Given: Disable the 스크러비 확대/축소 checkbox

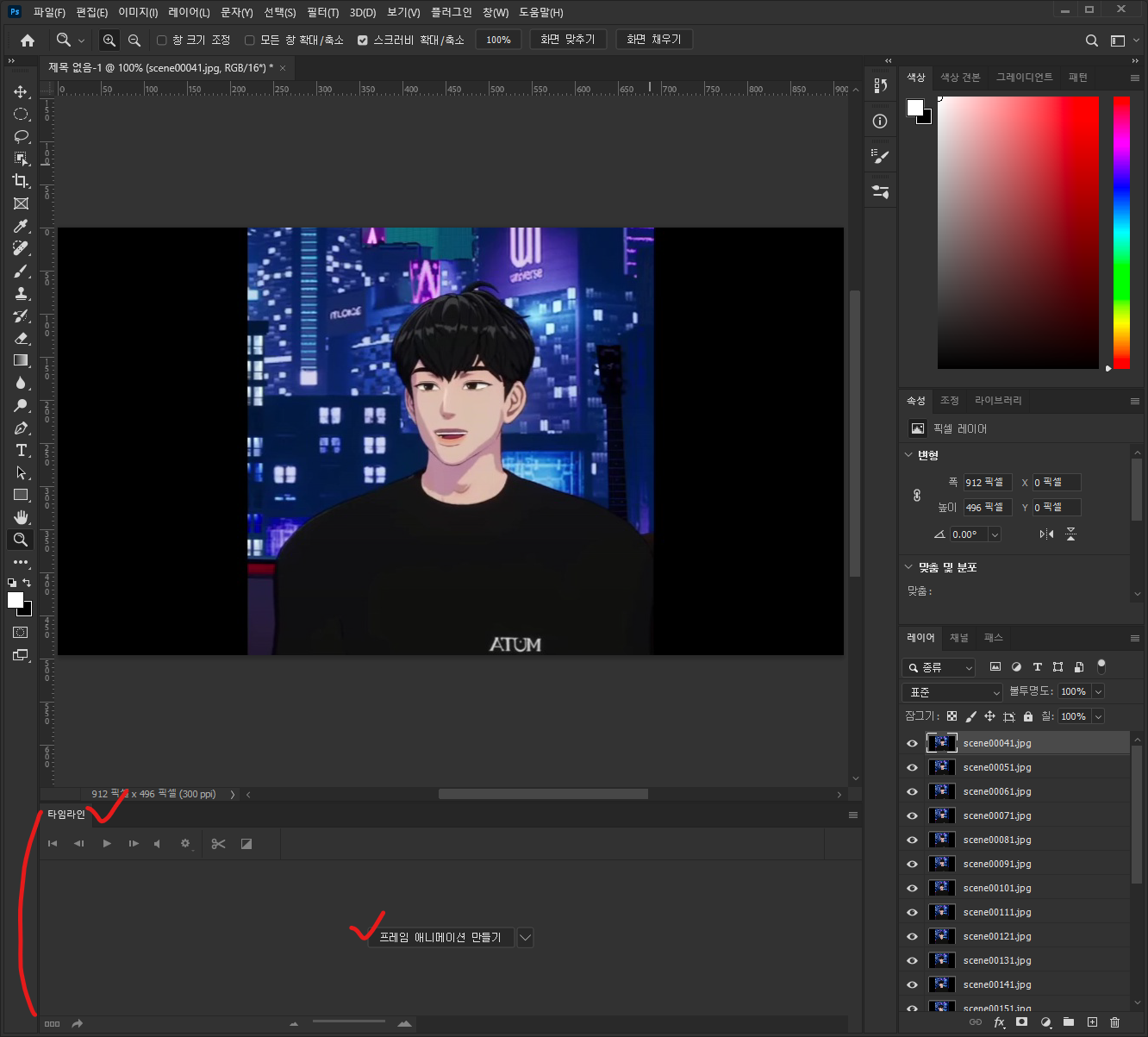Looking at the screenshot, I should coord(362,40).
